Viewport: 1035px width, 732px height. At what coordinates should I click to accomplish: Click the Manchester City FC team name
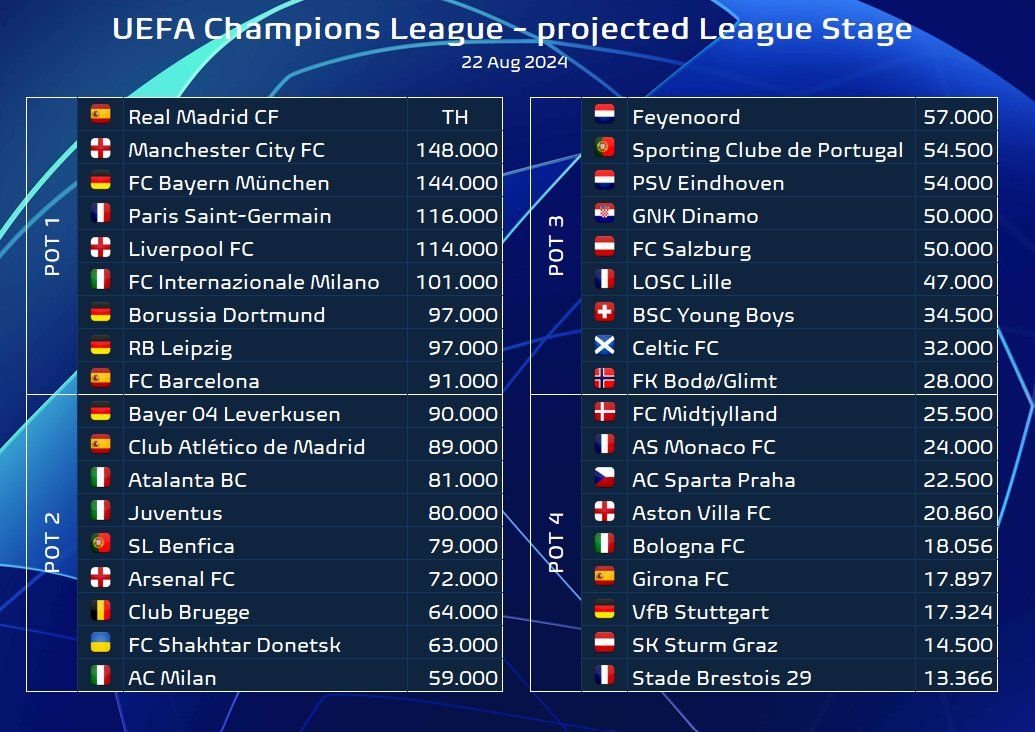point(226,150)
